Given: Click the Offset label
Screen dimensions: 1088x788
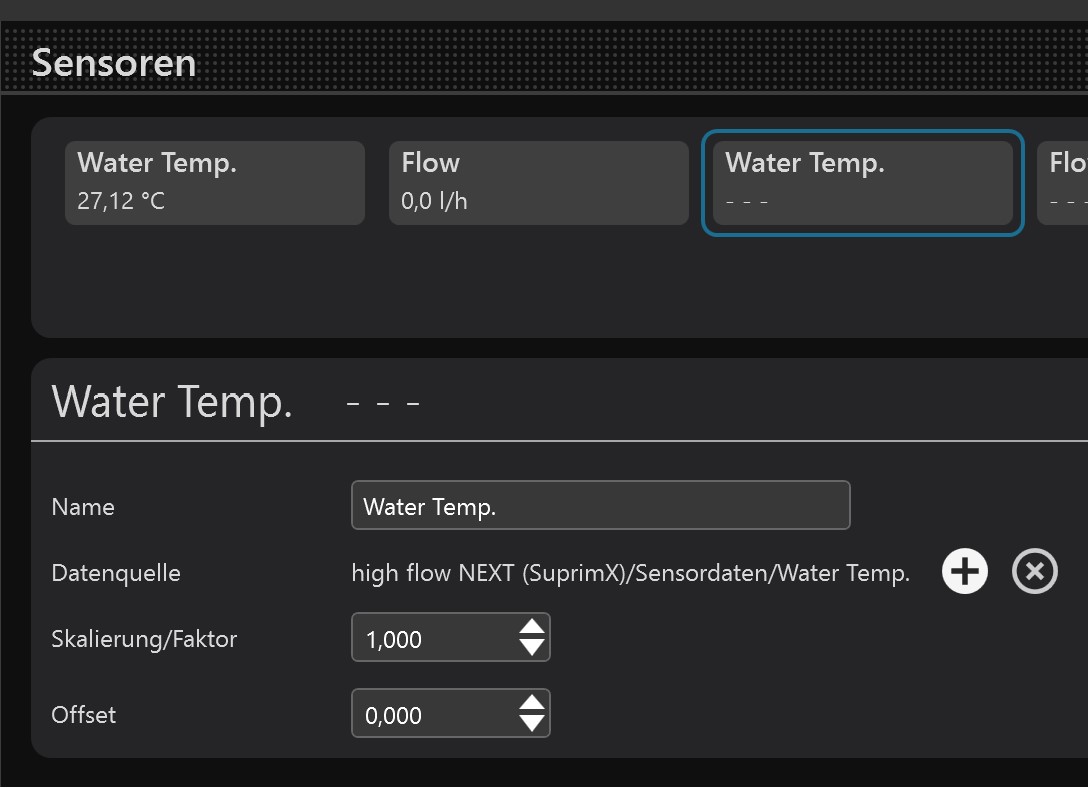Looking at the screenshot, I should tap(83, 715).
